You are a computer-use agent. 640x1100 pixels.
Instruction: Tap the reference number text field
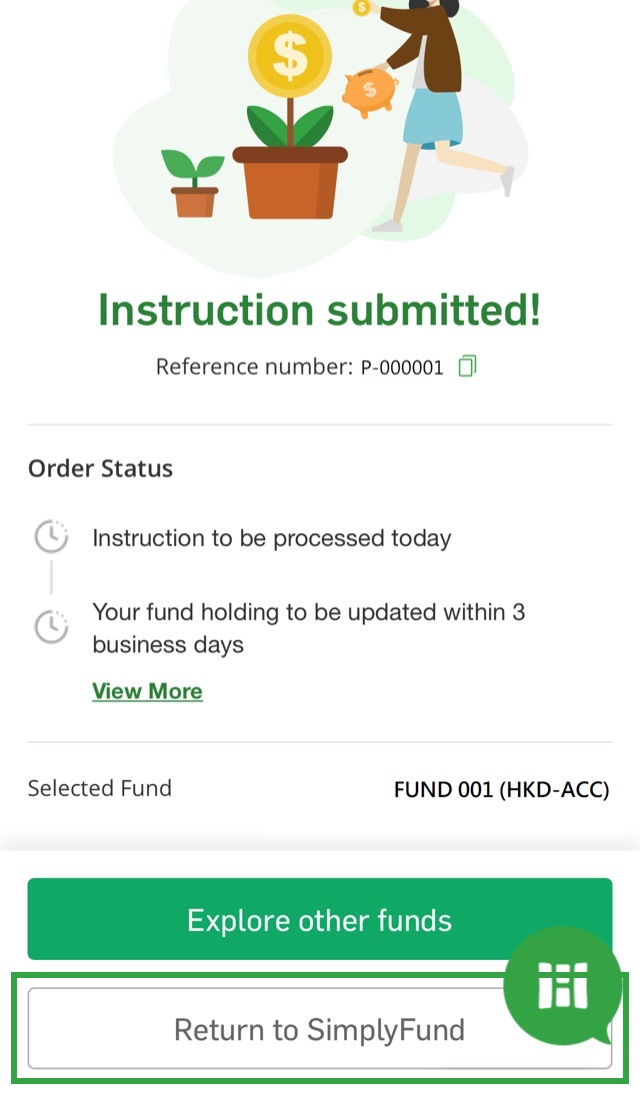point(300,366)
